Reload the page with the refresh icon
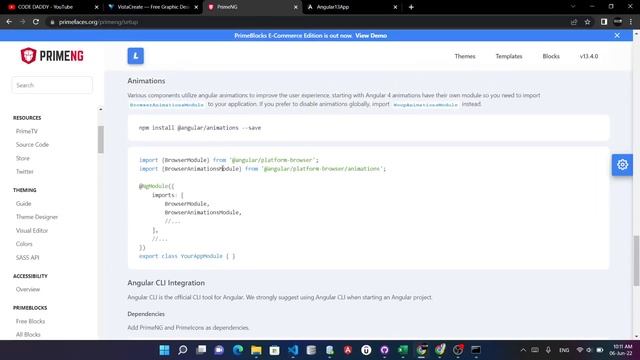Viewport: 640px width, 360px height. (x=36, y=22)
